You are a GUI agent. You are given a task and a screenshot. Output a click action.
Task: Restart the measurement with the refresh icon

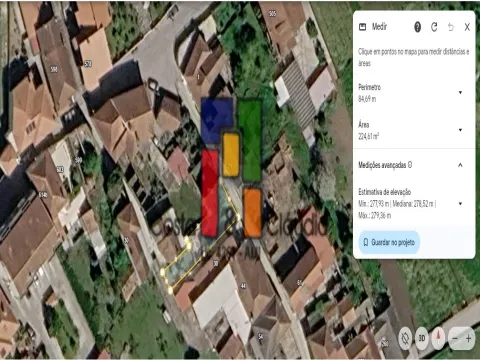coord(434,27)
